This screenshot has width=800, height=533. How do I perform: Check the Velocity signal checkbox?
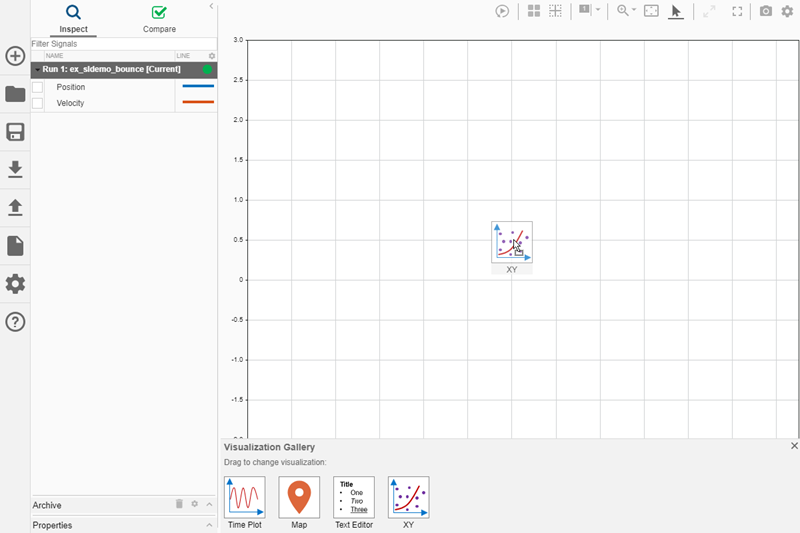click(x=37, y=103)
